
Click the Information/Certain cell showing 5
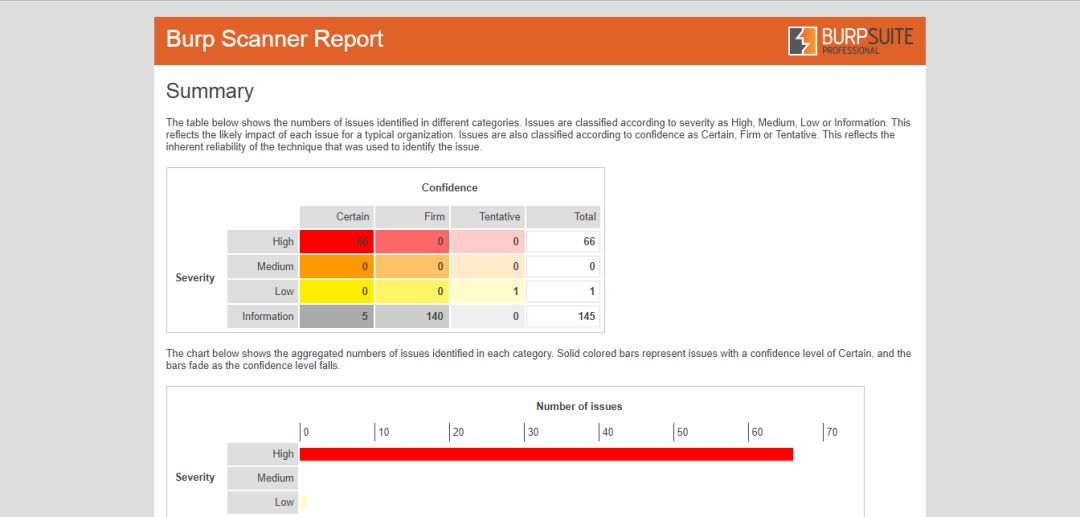point(337,317)
